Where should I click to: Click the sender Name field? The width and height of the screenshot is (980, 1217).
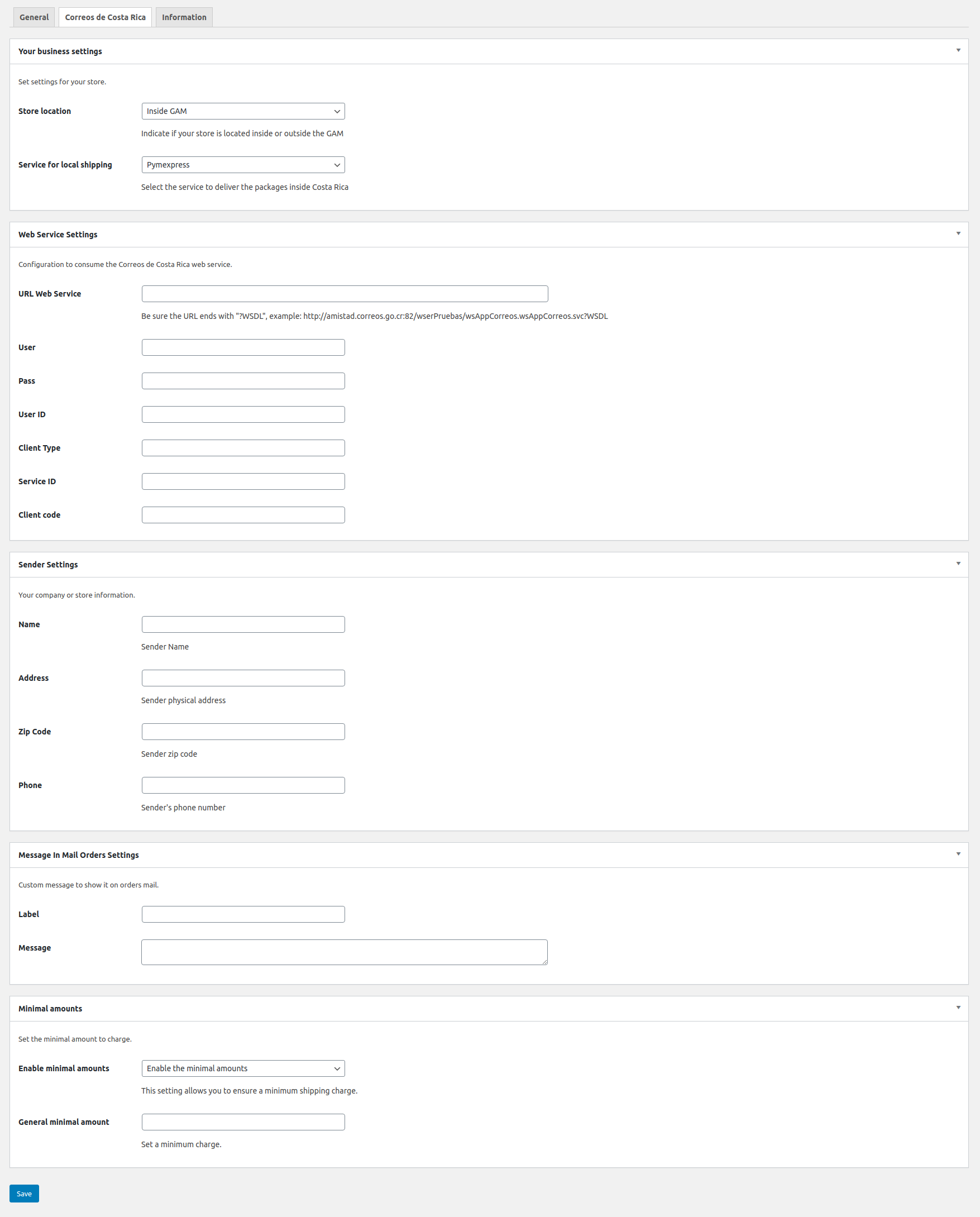243,624
